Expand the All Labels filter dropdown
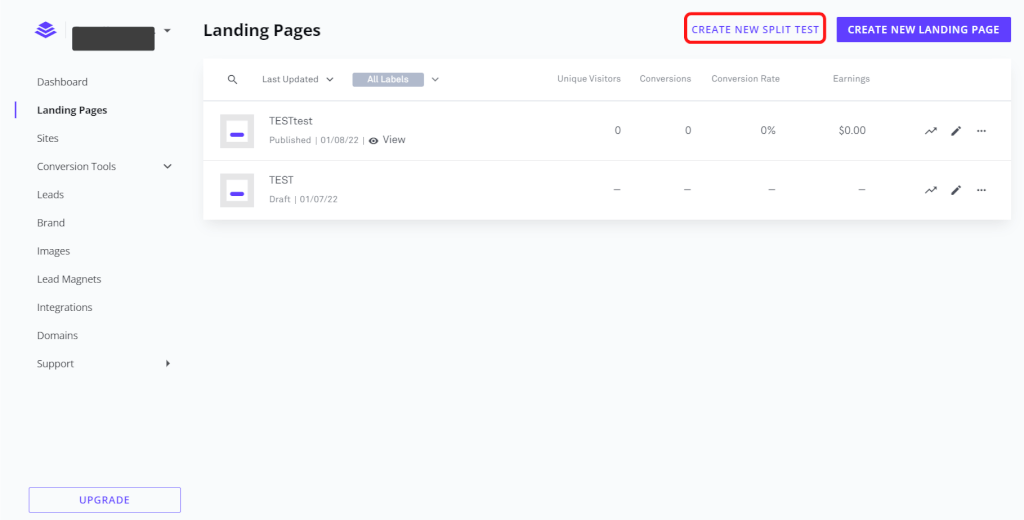Image resolution: width=1024 pixels, height=520 pixels. coord(435,79)
